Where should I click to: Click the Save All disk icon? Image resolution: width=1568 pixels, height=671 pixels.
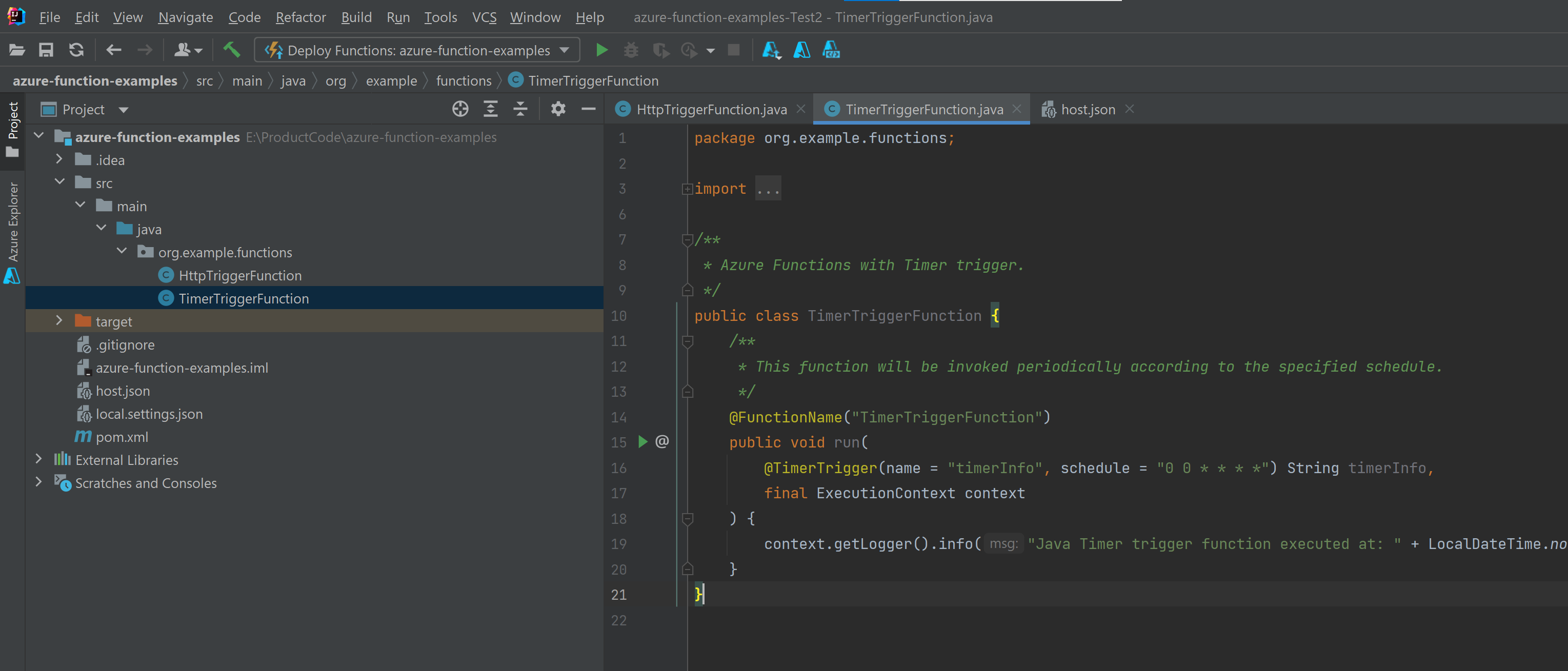click(46, 50)
